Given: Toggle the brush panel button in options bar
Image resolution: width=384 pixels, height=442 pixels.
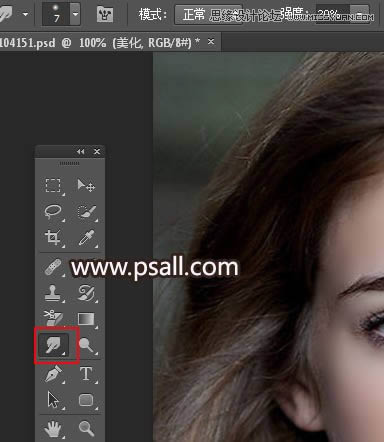Looking at the screenshot, I should 105,14.
